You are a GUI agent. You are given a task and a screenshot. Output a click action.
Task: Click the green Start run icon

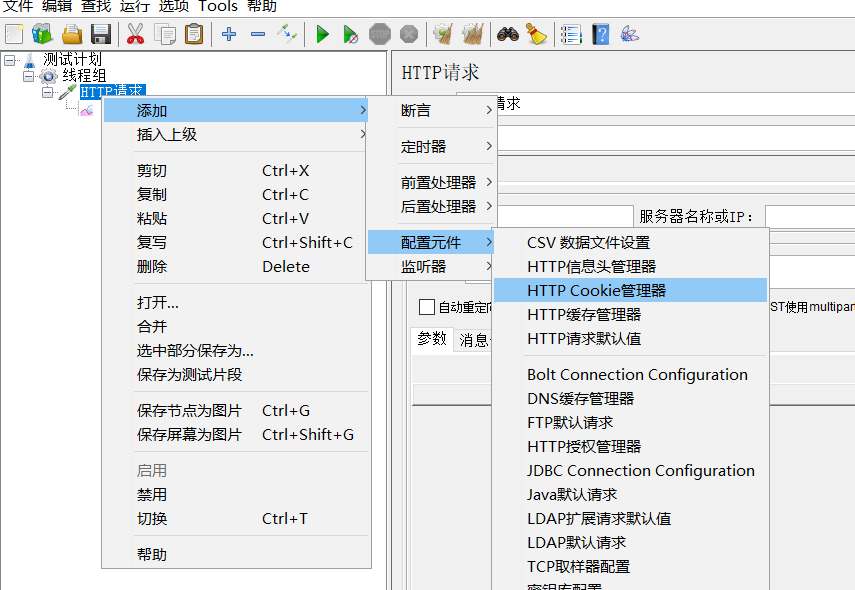(322, 35)
